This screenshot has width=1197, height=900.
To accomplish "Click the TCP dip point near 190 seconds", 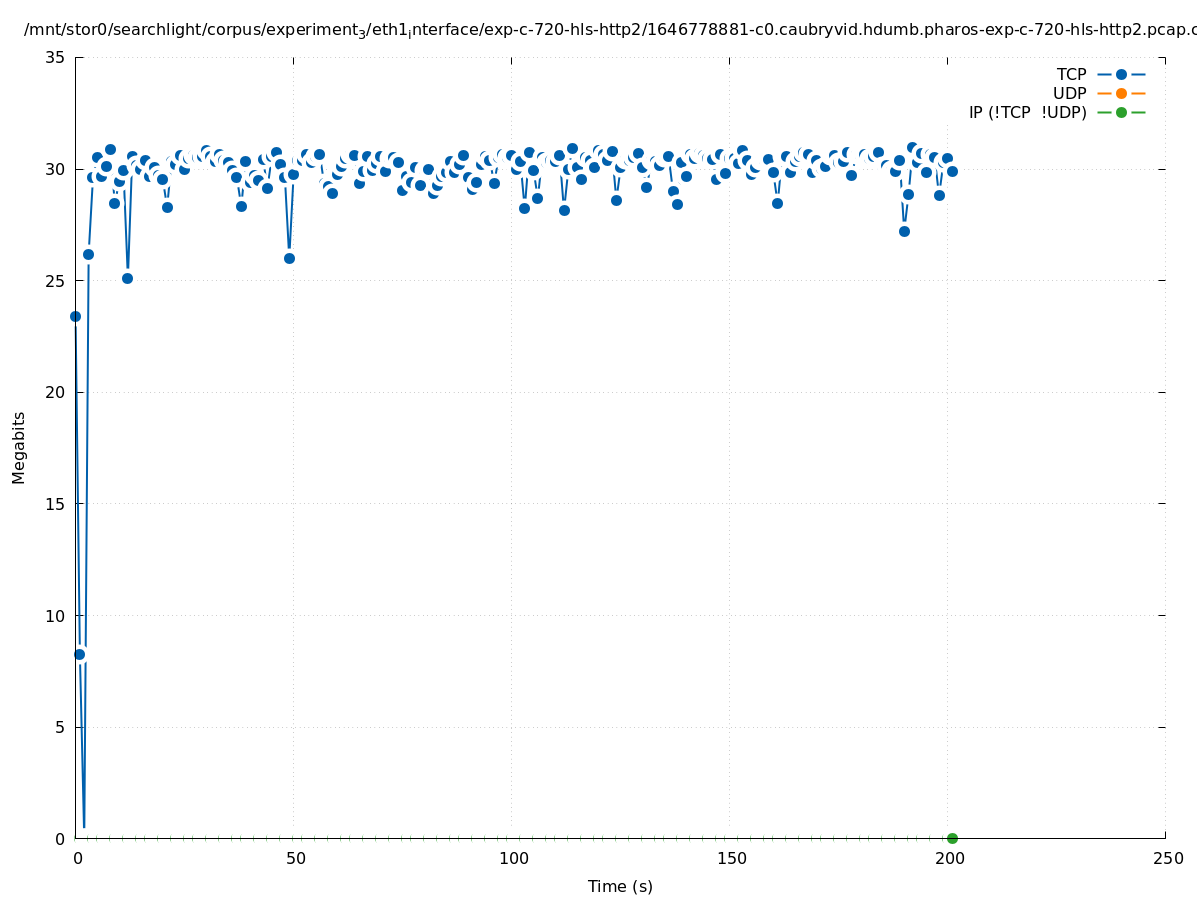I will (x=904, y=231).
